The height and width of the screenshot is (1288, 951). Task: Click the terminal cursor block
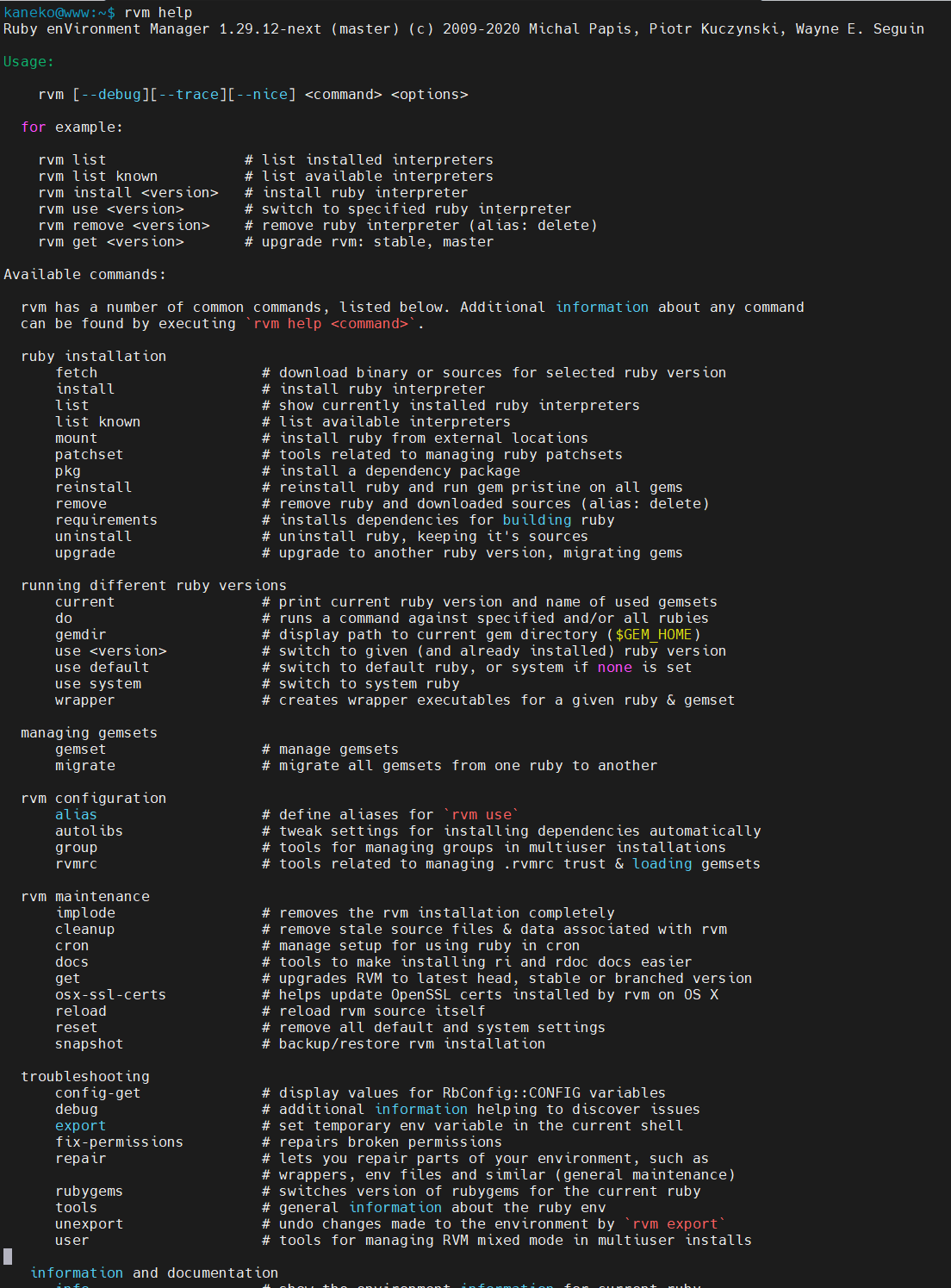coord(8,1256)
